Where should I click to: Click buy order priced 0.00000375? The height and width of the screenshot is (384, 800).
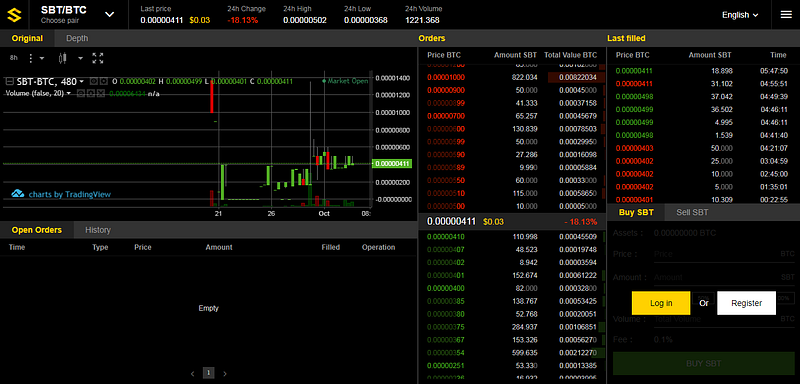pos(512,327)
